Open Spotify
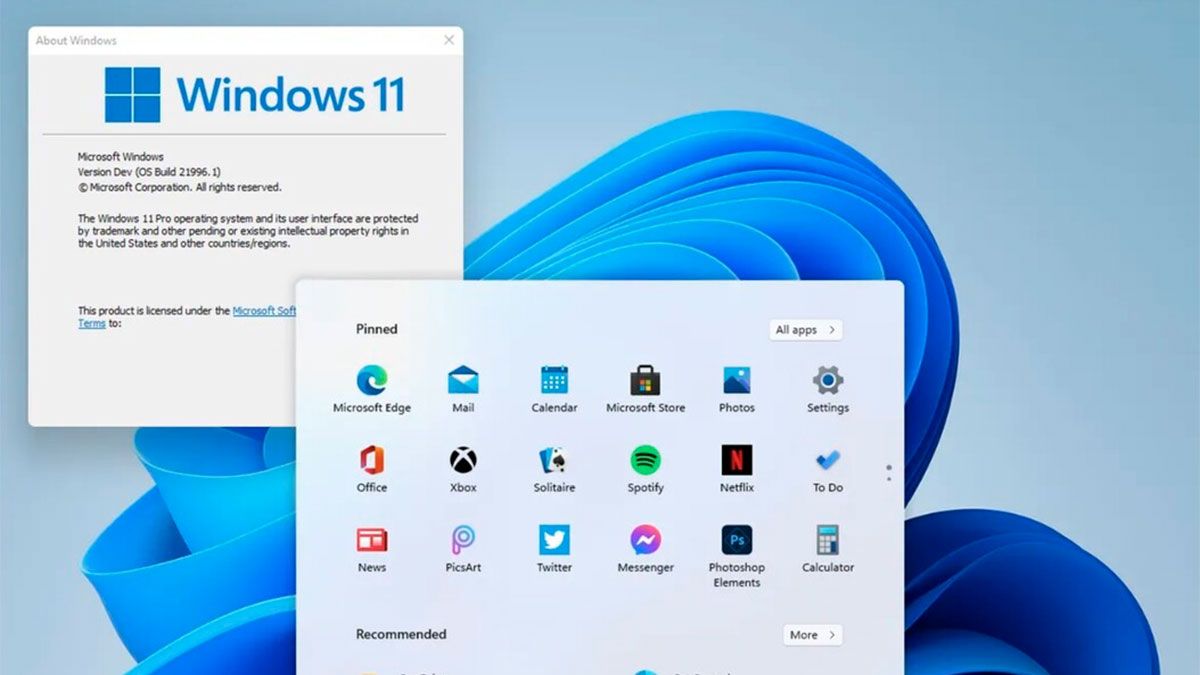 [x=645, y=461]
